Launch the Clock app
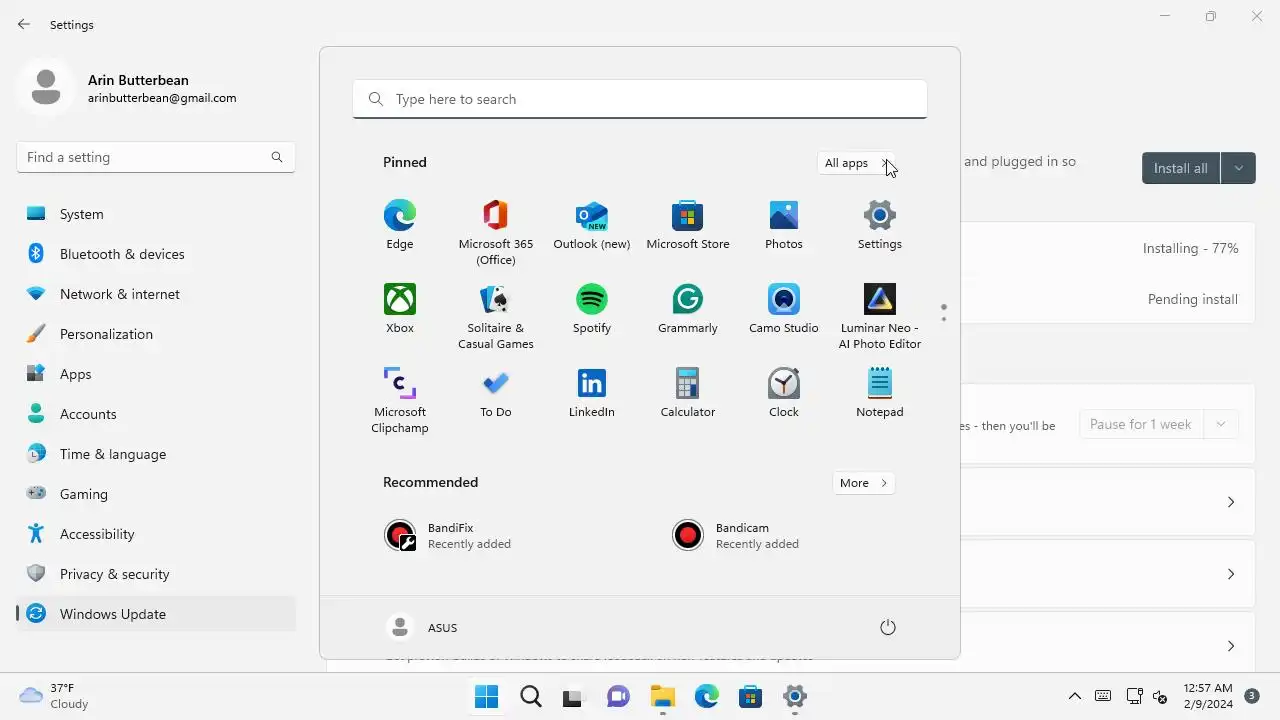 point(784,393)
